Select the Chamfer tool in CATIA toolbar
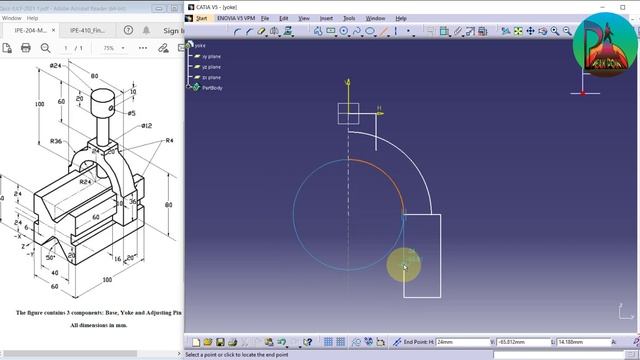The width and height of the screenshot is (640, 360). pyautogui.click(x=250, y=31)
